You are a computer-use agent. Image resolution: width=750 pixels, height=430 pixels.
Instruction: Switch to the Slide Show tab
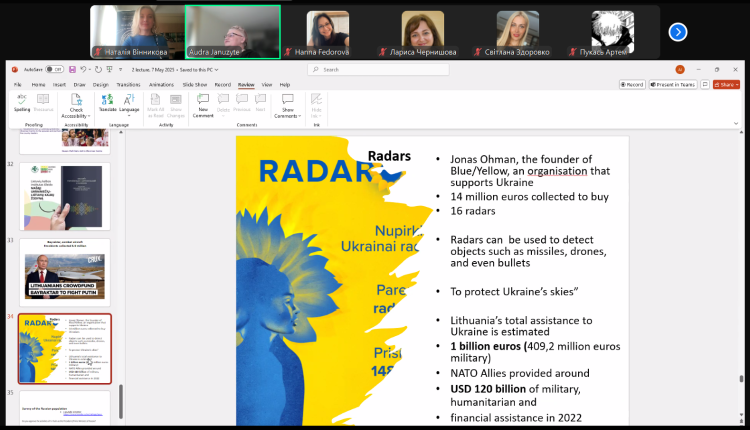point(195,85)
